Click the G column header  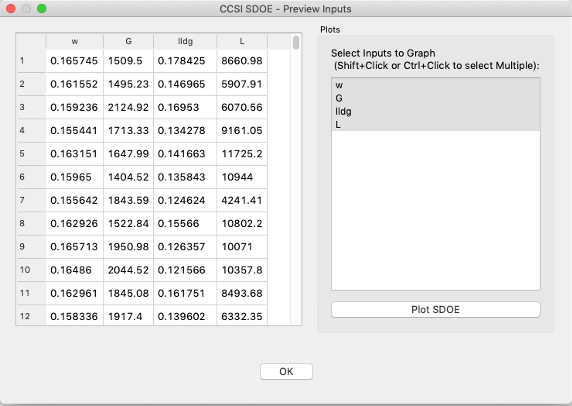click(128, 41)
